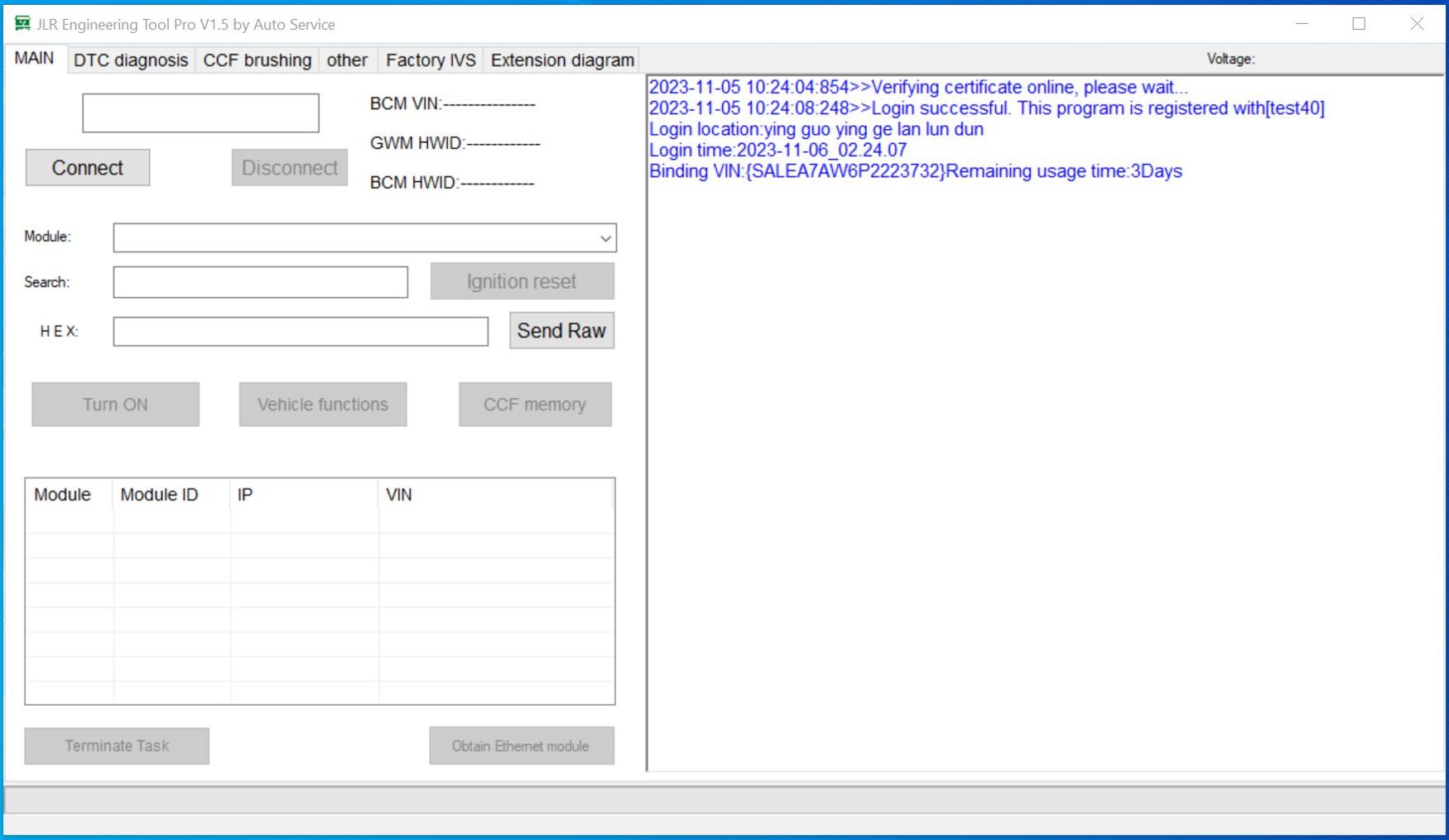Click the GWM HWID label

(455, 143)
